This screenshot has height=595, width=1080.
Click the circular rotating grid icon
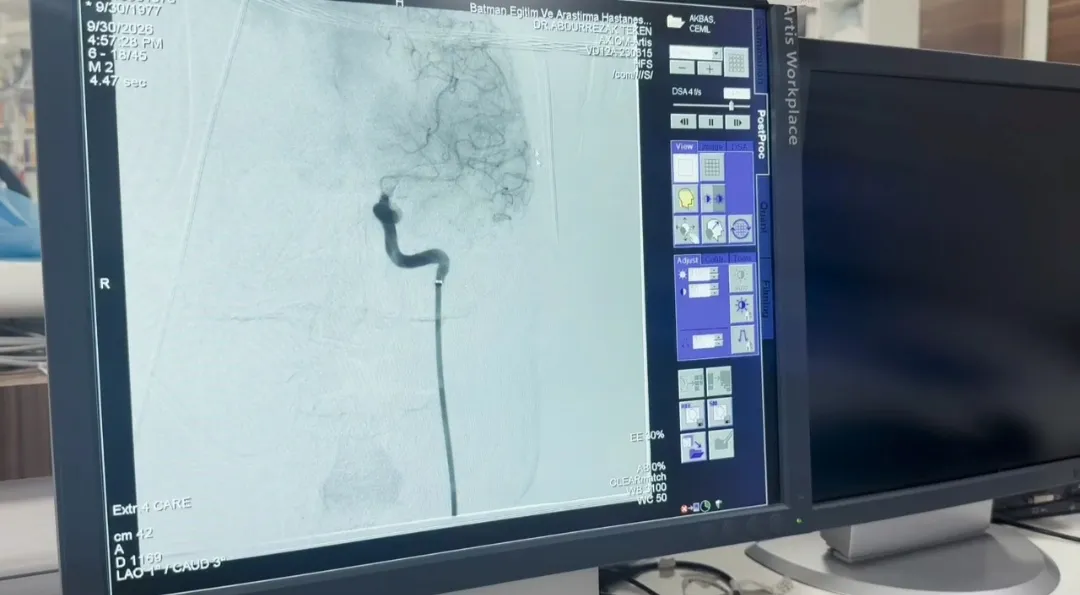tap(740, 228)
